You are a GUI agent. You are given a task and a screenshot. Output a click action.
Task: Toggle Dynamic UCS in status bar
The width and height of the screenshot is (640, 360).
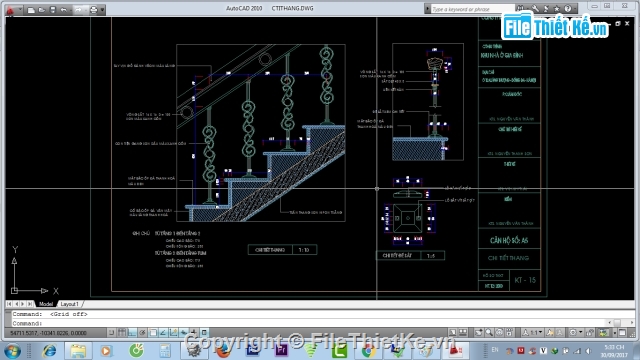173,333
